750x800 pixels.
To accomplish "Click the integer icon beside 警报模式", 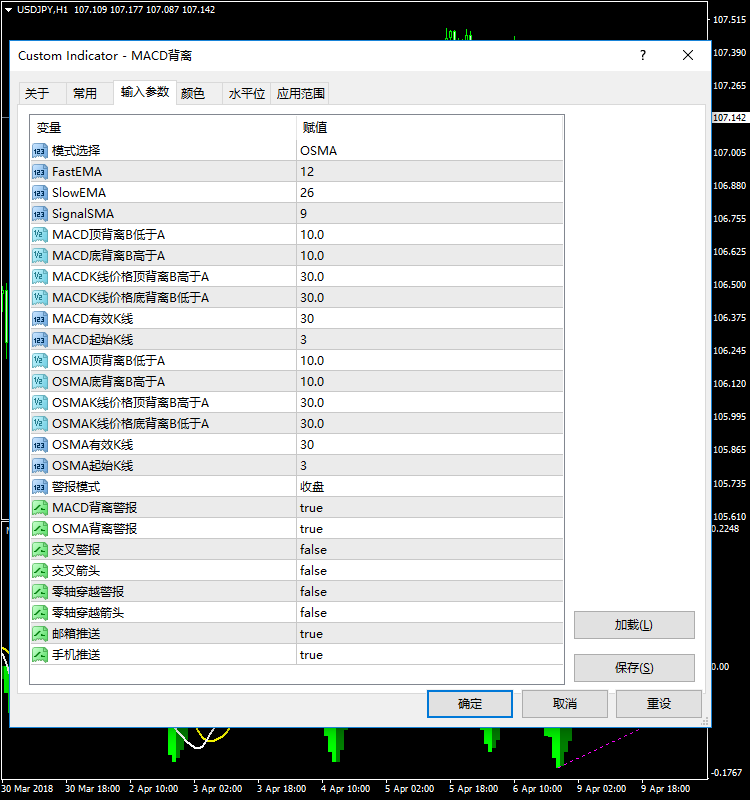I will (40, 487).
